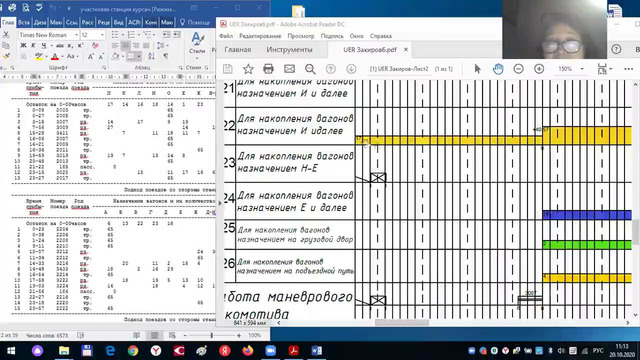Toggle Underline (Ч) in Word
640x360 pixels.
pyautogui.click(x=44, y=45)
